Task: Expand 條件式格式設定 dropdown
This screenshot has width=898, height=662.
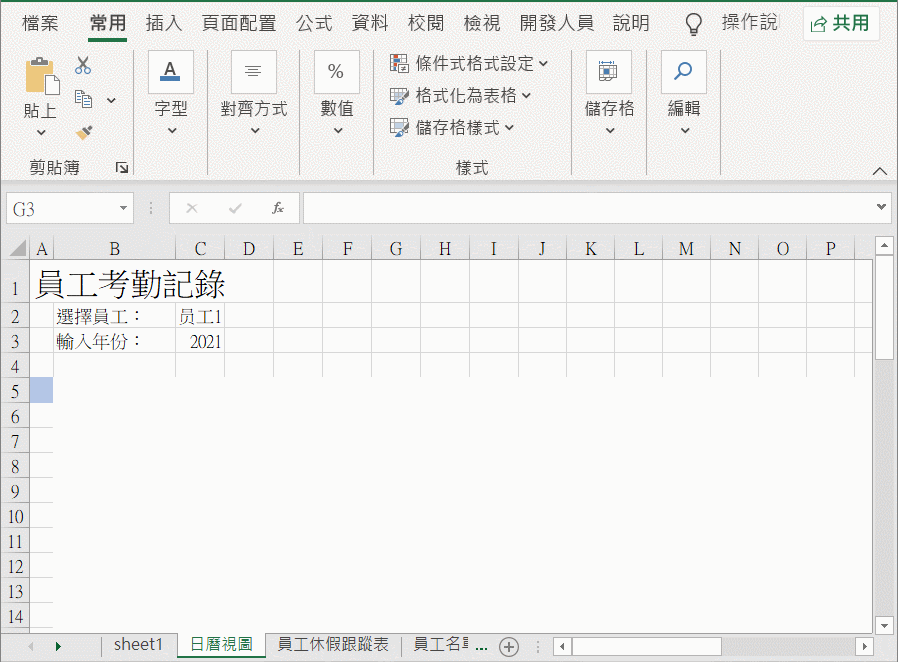Action: click(469, 64)
